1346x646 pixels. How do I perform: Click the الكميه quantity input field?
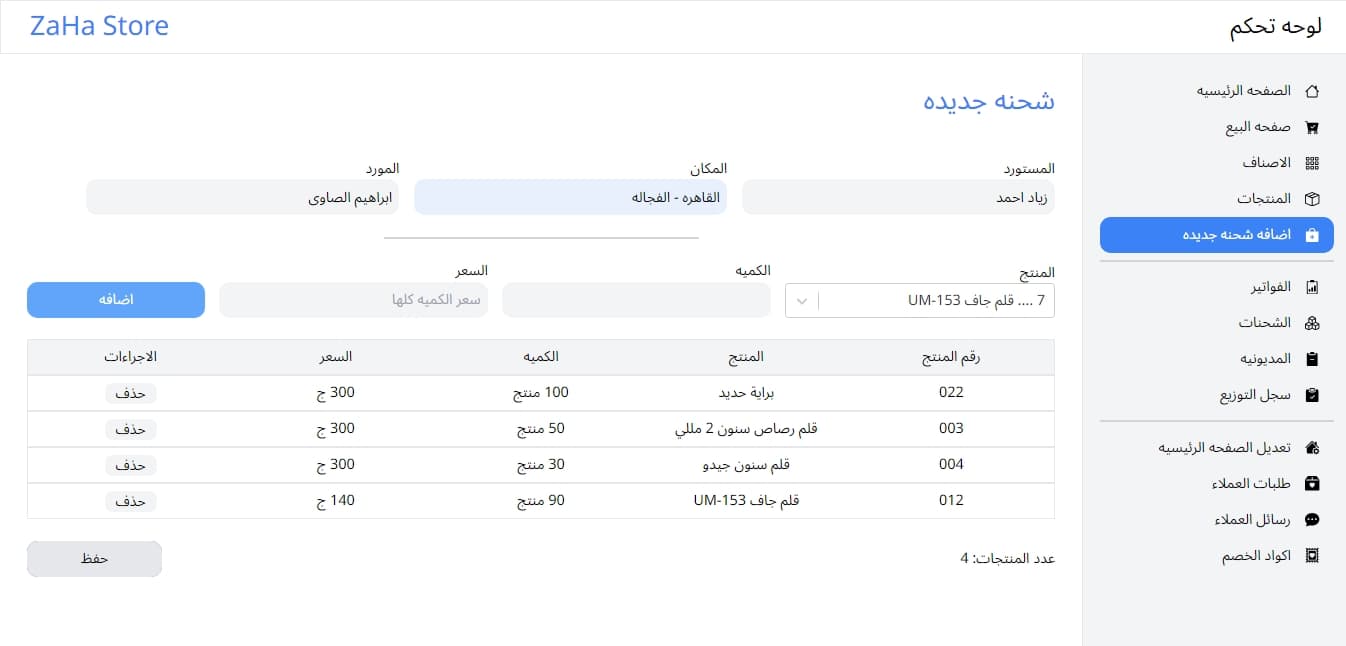click(636, 301)
